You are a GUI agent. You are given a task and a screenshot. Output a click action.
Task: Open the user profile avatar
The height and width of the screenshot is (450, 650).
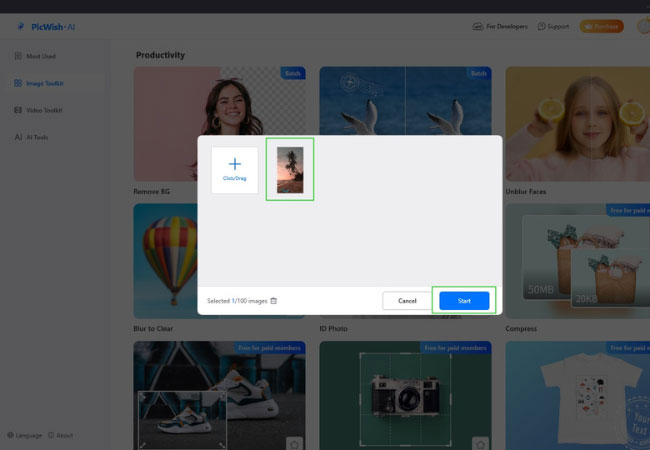[643, 26]
